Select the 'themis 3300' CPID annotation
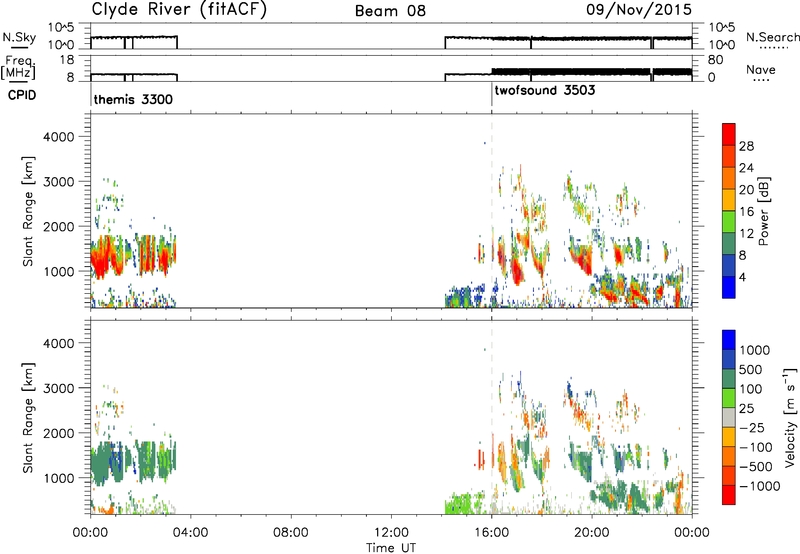This screenshot has width=800, height=554. (x=133, y=99)
